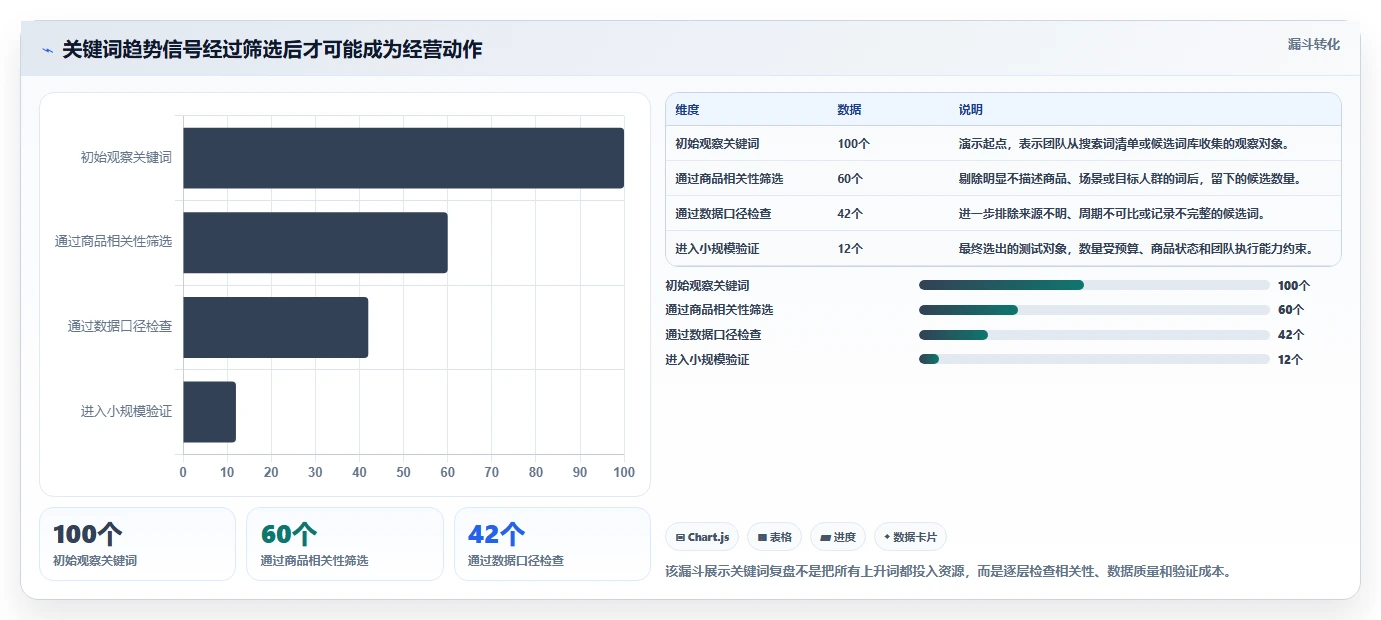Click the 初始观察关键词 chart bar

tap(403, 158)
